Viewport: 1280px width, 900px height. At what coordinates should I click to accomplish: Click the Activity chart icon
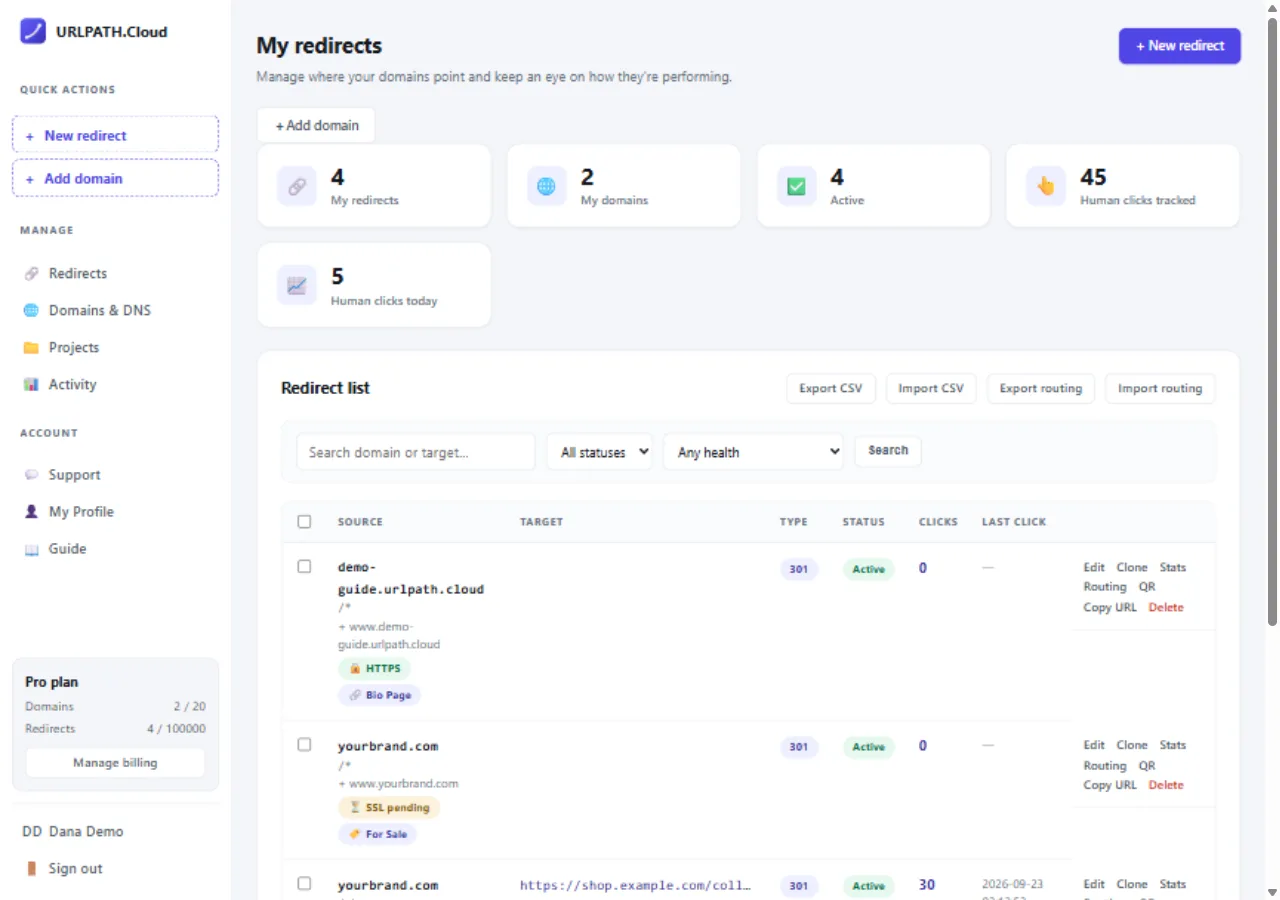31,384
